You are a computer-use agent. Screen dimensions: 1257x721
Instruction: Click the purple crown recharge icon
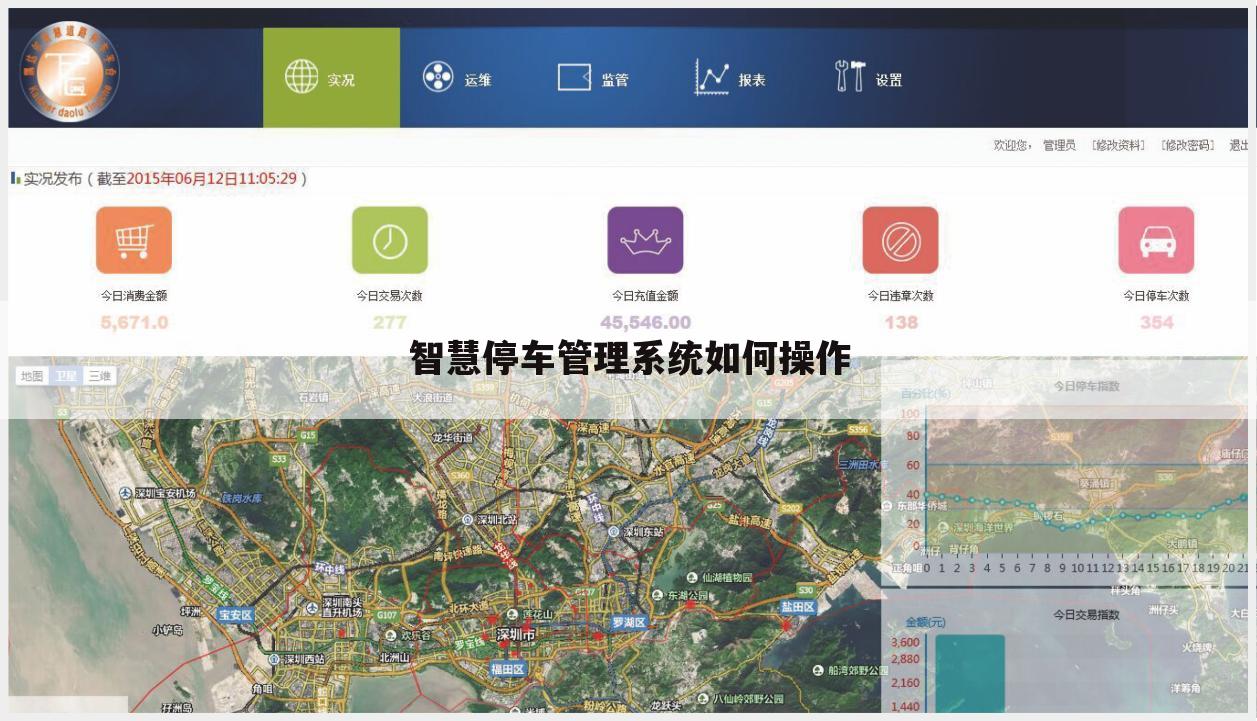coord(645,240)
